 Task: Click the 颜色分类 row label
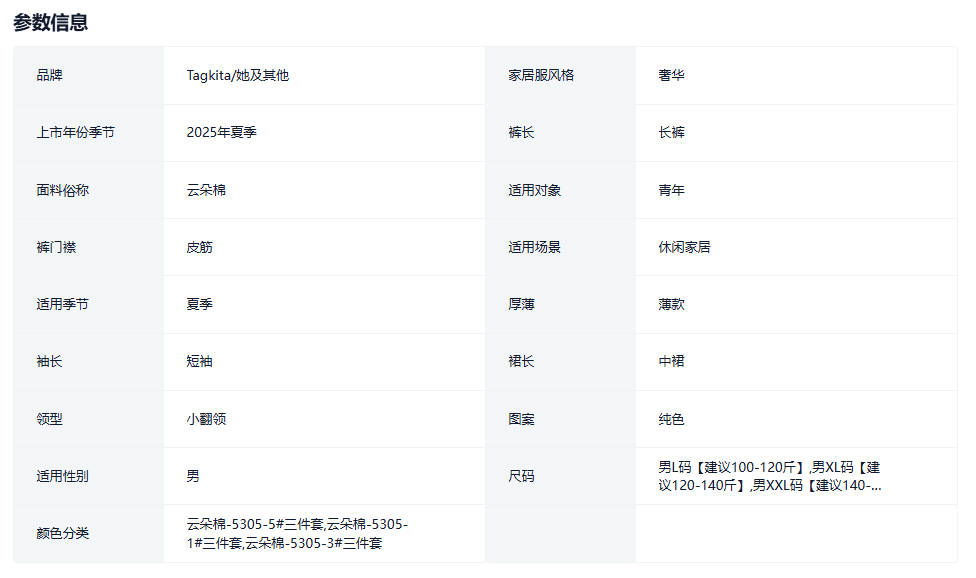(x=62, y=533)
